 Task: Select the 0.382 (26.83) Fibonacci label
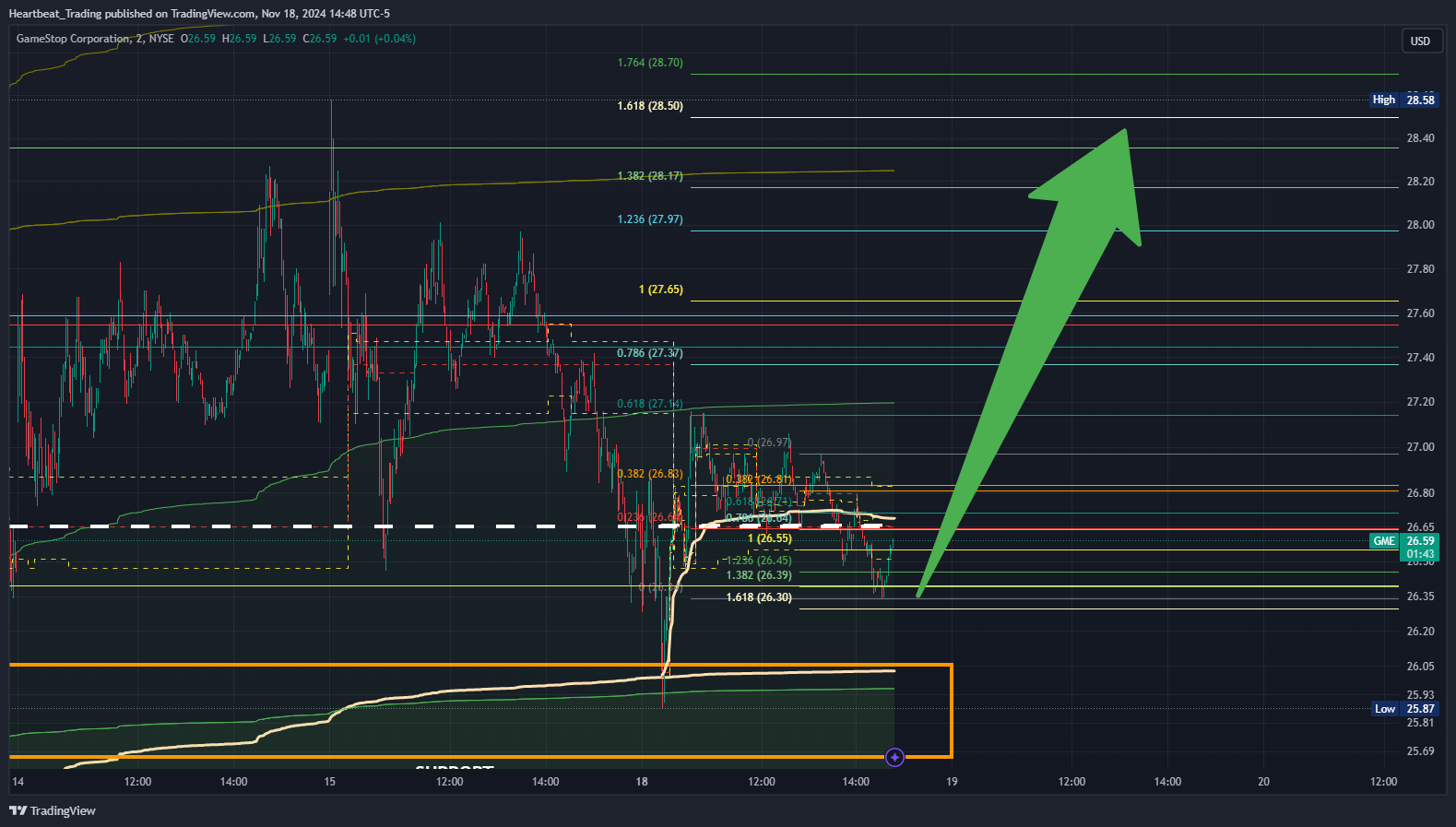point(650,474)
